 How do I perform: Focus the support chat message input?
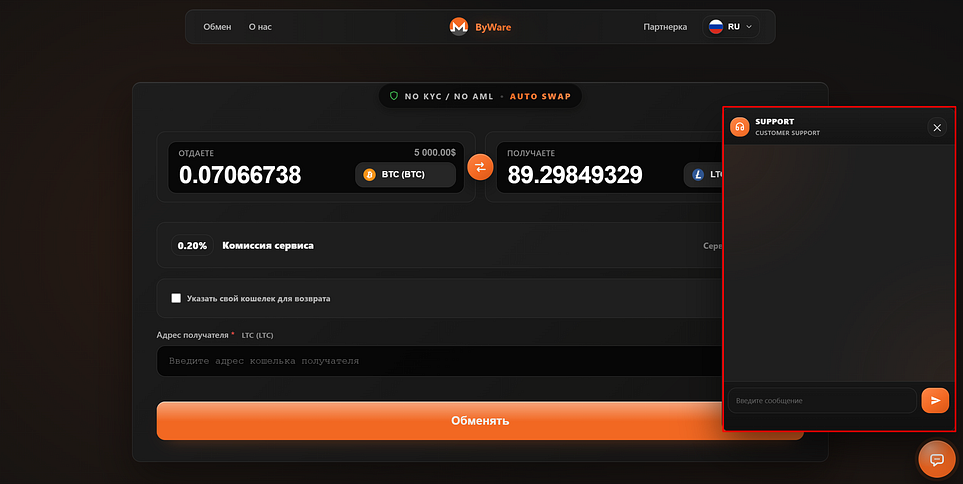point(821,400)
